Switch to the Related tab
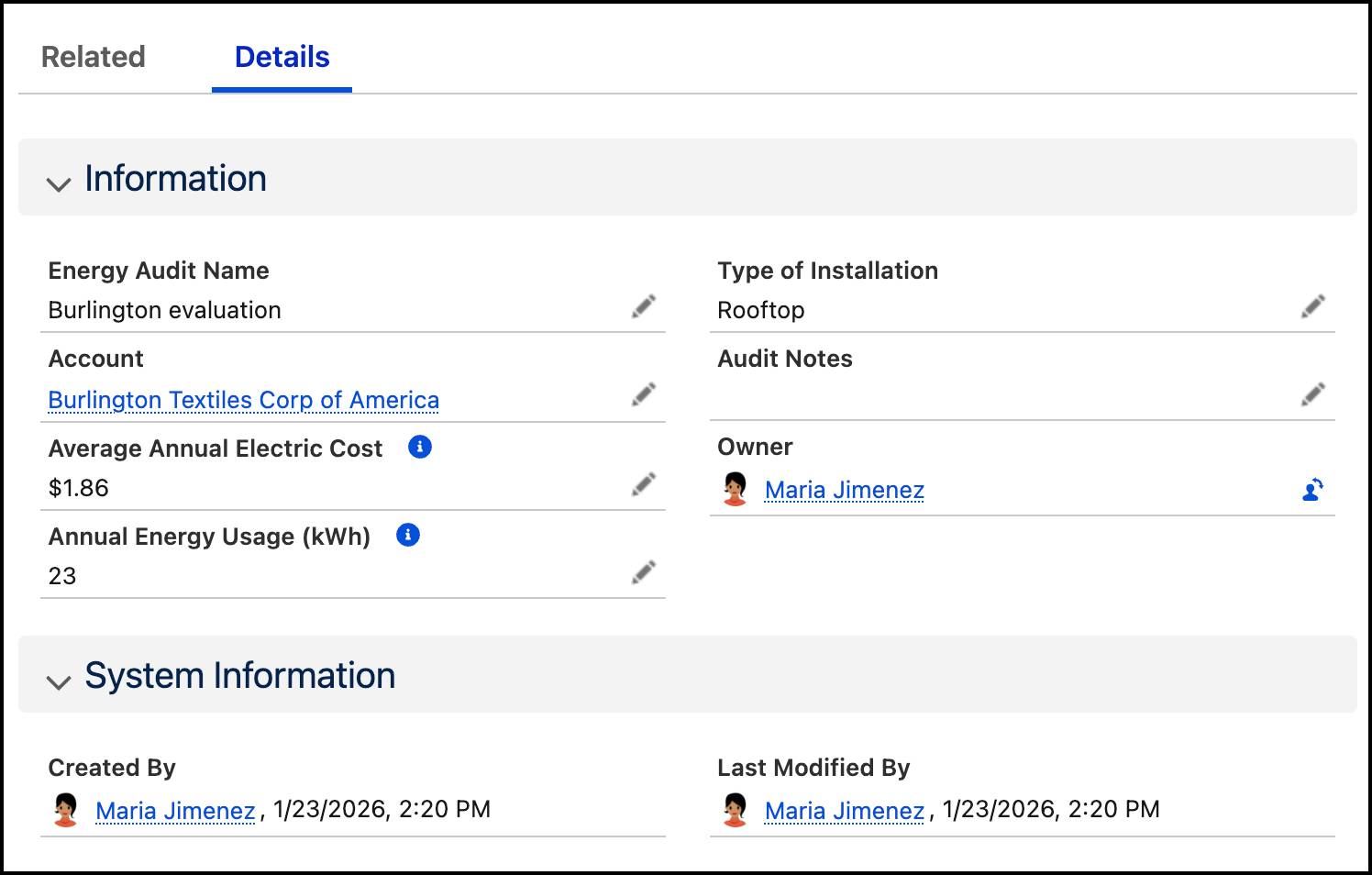 click(92, 57)
